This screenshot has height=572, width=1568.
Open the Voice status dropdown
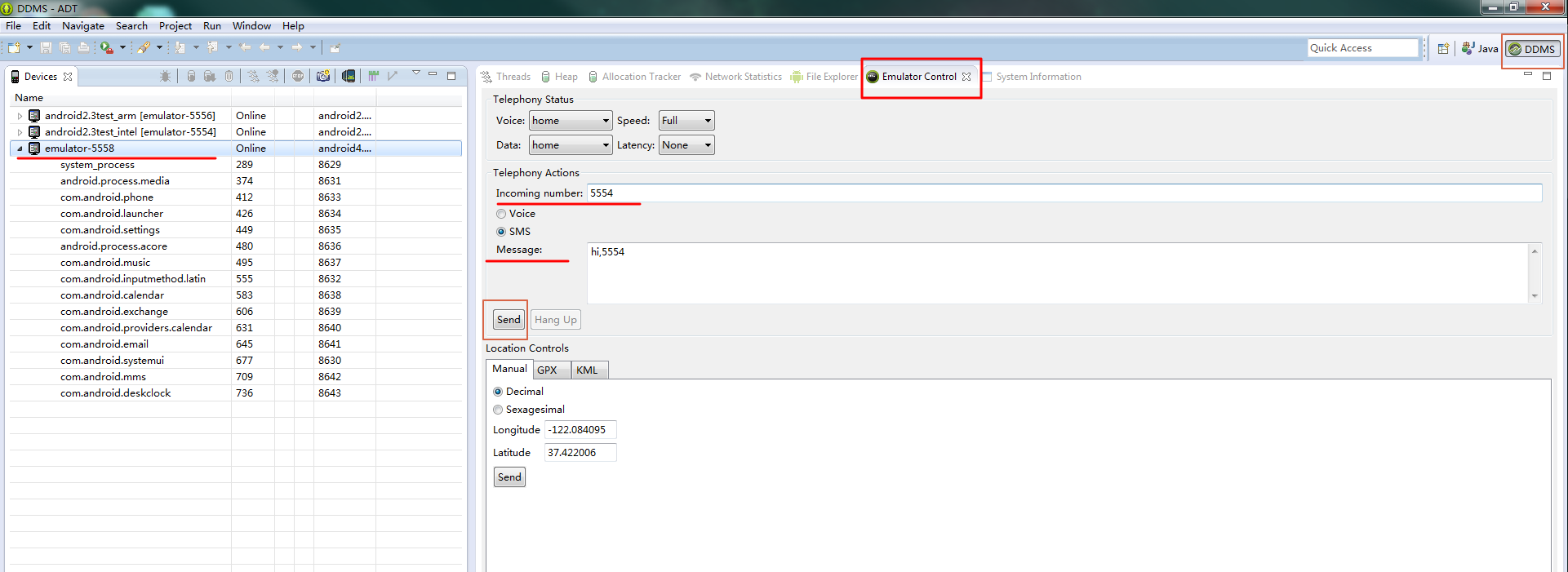coord(571,121)
